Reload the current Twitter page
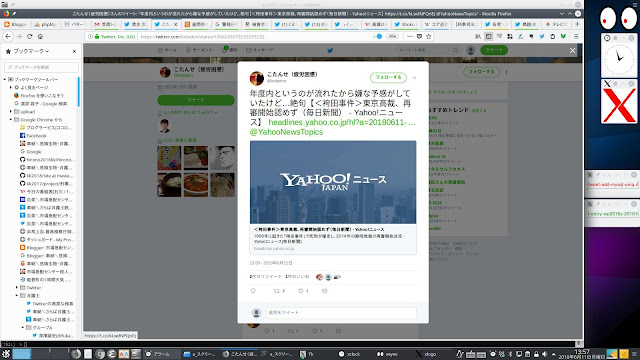640x360 pixels. click(x=29, y=36)
